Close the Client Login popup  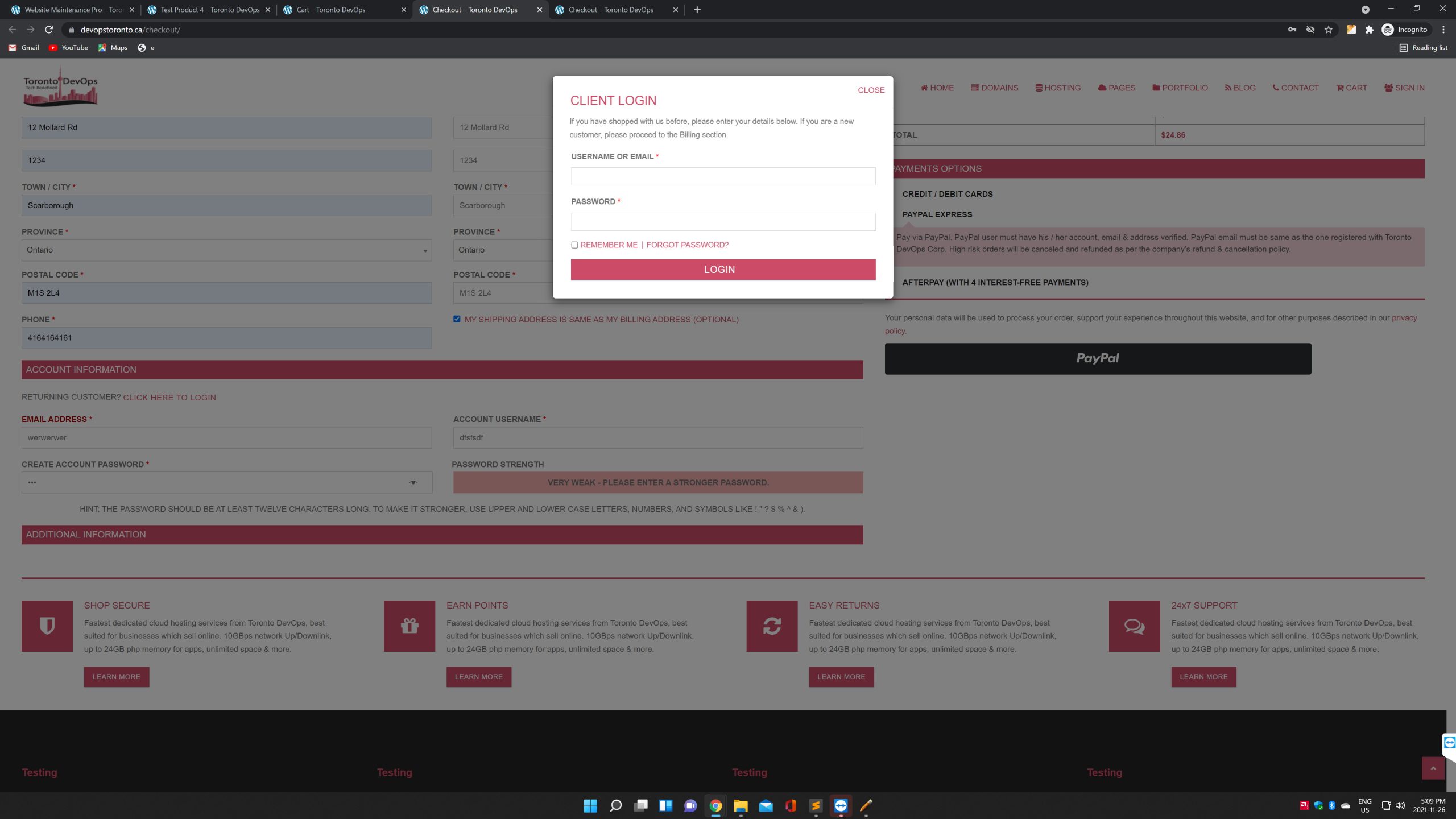[x=871, y=90]
